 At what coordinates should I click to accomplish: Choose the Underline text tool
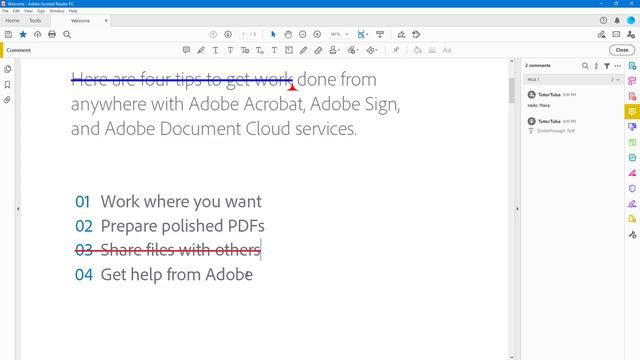tap(216, 50)
